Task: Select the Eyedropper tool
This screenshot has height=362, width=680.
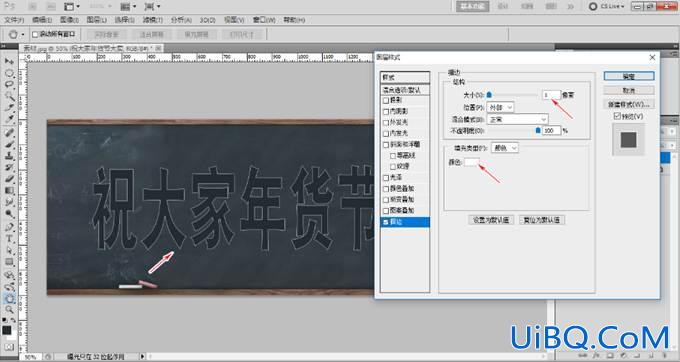Action: 9,119
